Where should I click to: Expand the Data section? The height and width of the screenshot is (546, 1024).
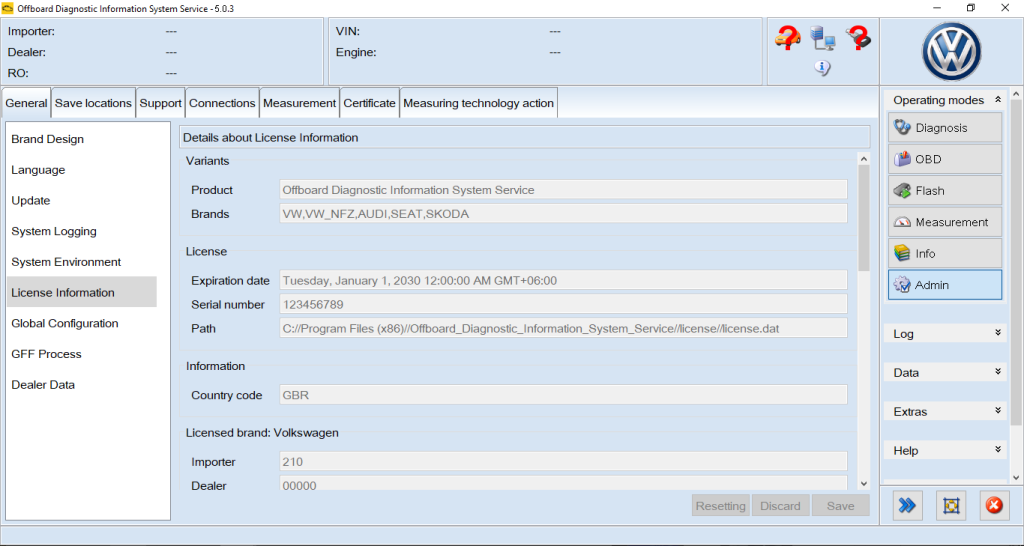click(998, 372)
